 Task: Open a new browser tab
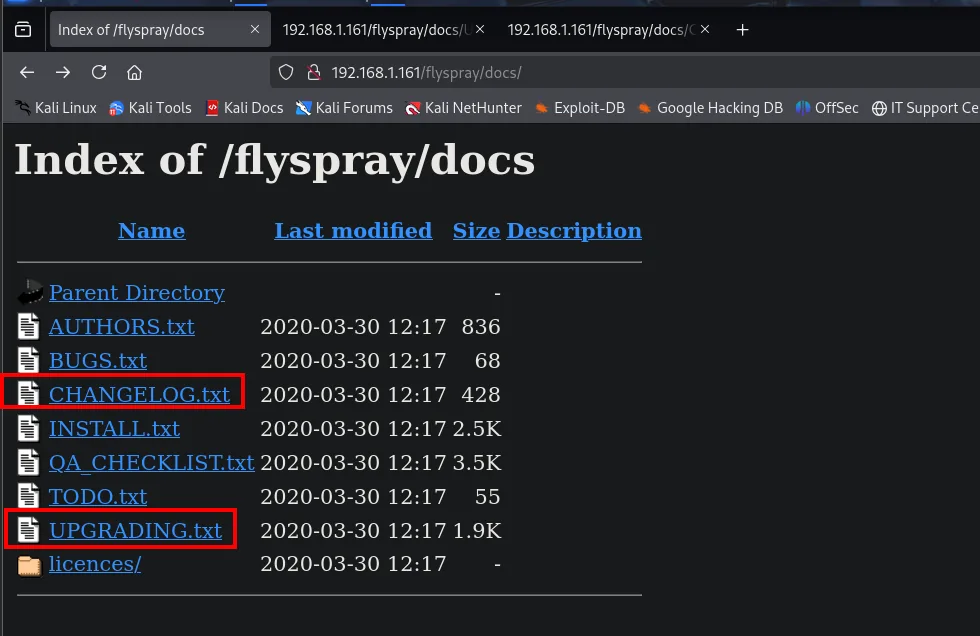(742, 29)
